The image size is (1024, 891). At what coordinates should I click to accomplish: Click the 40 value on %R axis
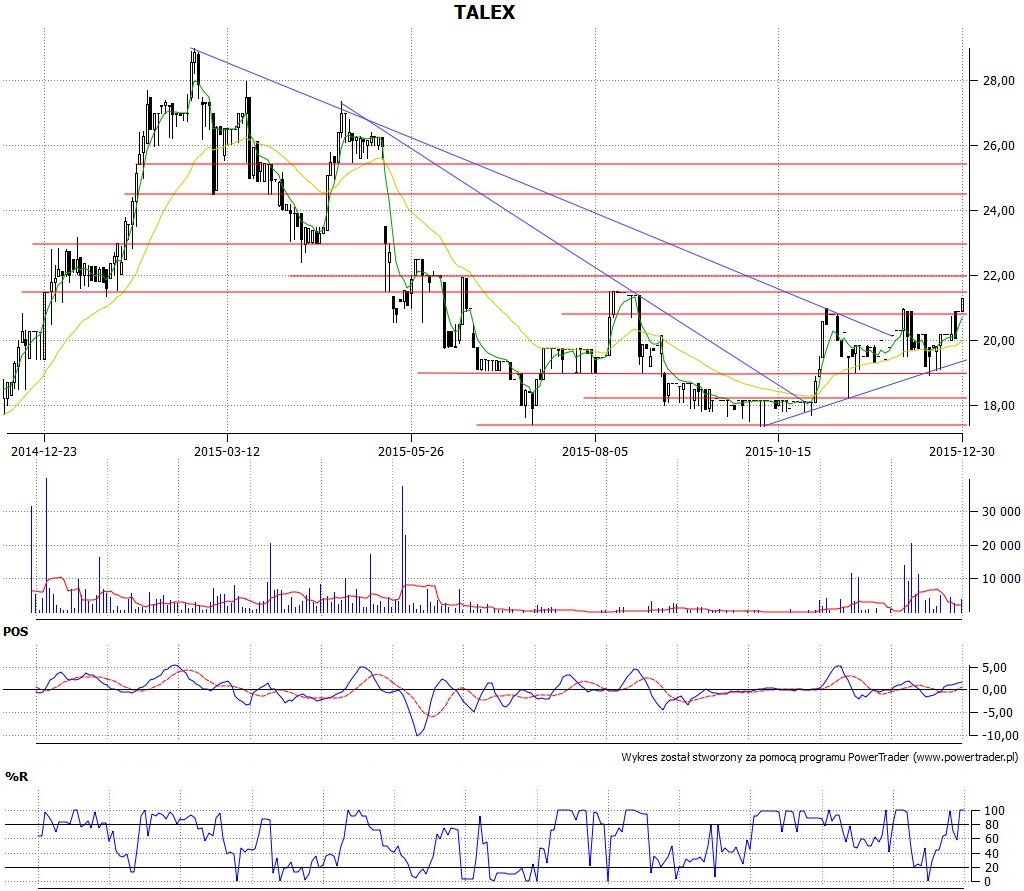point(991,854)
